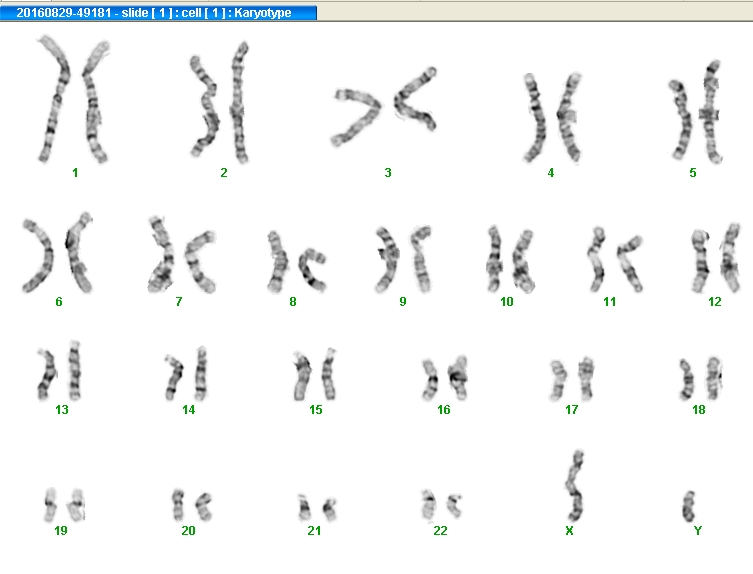
Task: Click the chromosome 19 pair image
Action: 64,505
